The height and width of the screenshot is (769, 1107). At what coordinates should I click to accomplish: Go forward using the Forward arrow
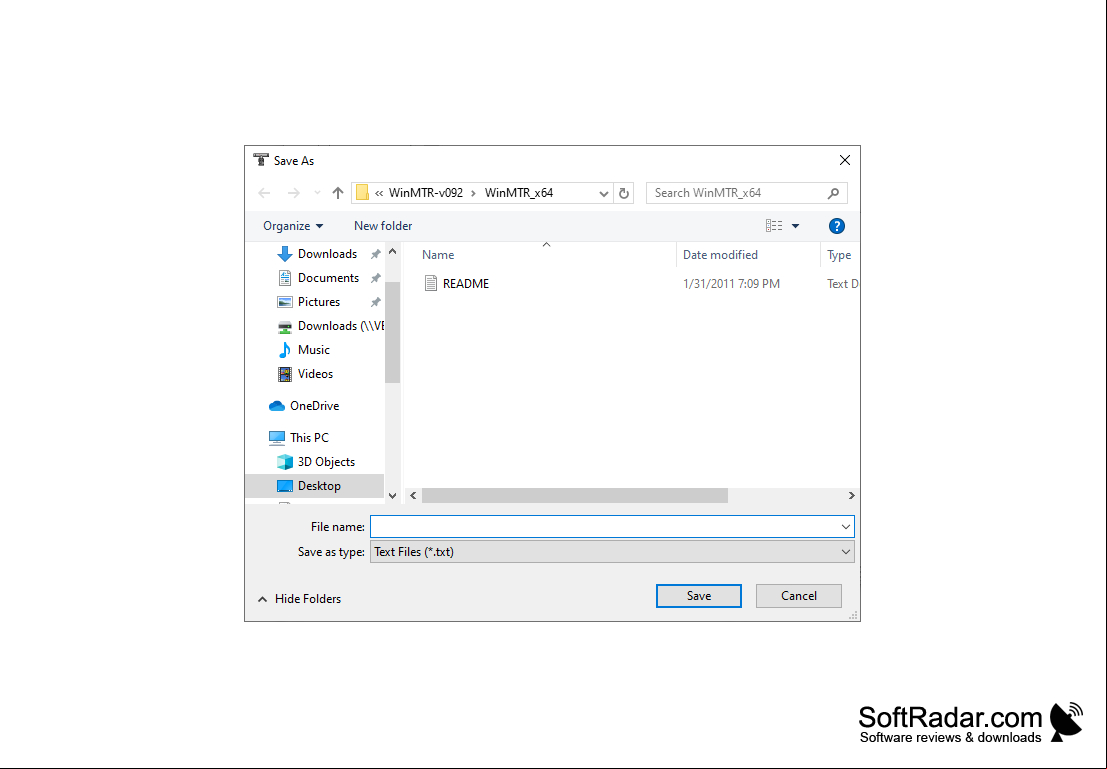(293, 193)
